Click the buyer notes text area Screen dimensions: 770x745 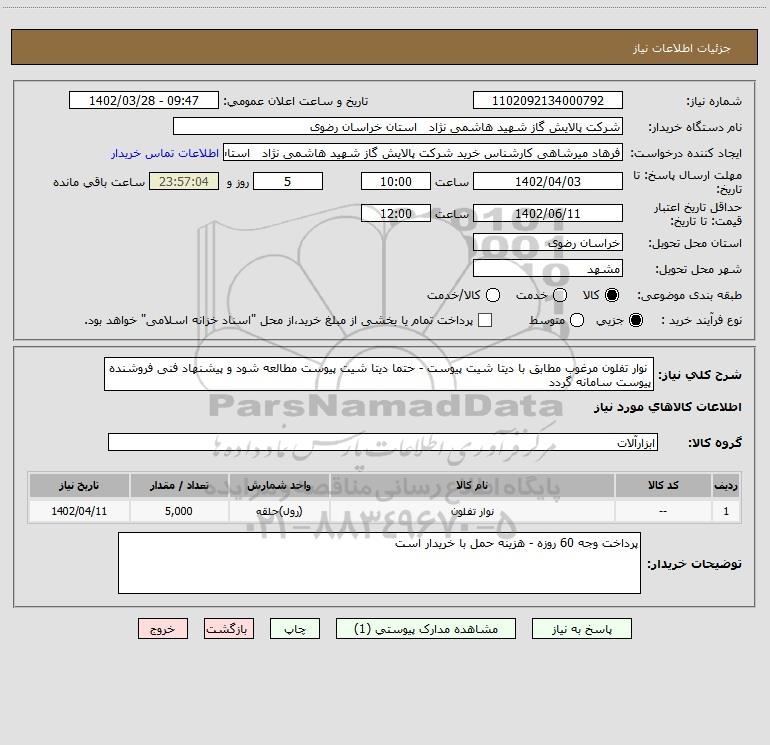pos(379,563)
